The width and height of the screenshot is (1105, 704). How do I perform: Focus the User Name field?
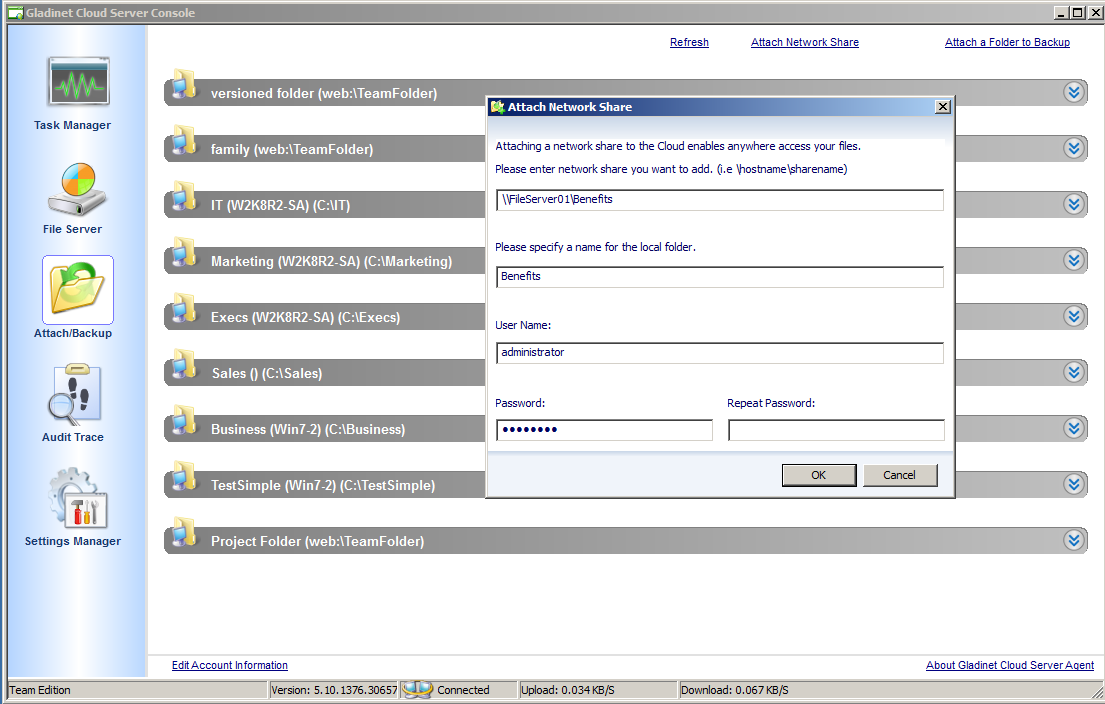point(720,353)
